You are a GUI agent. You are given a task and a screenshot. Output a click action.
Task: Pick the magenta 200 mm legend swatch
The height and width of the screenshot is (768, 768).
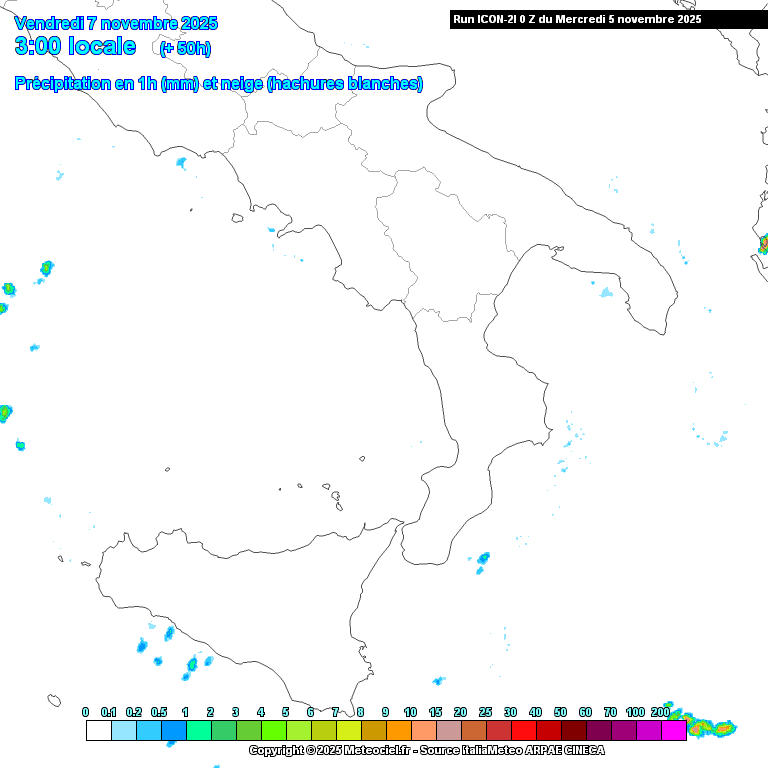click(674, 730)
